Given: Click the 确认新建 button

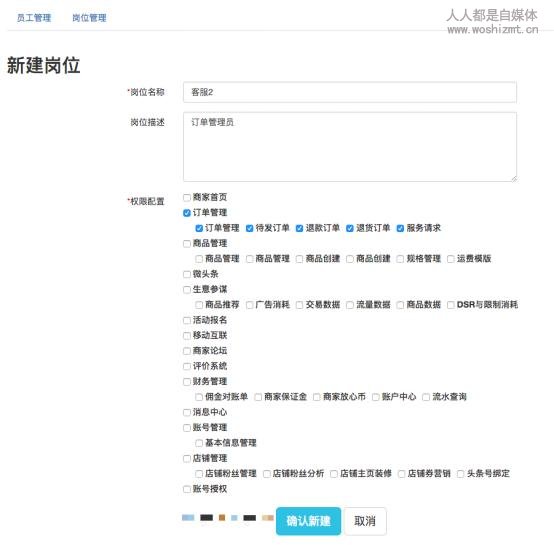Looking at the screenshot, I should point(308,521).
